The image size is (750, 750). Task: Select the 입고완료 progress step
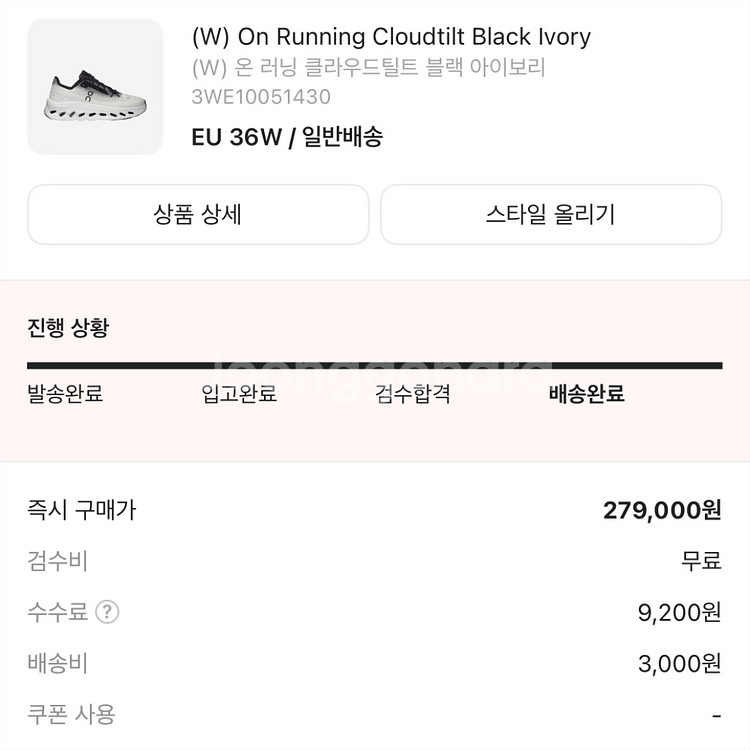pyautogui.click(x=239, y=394)
